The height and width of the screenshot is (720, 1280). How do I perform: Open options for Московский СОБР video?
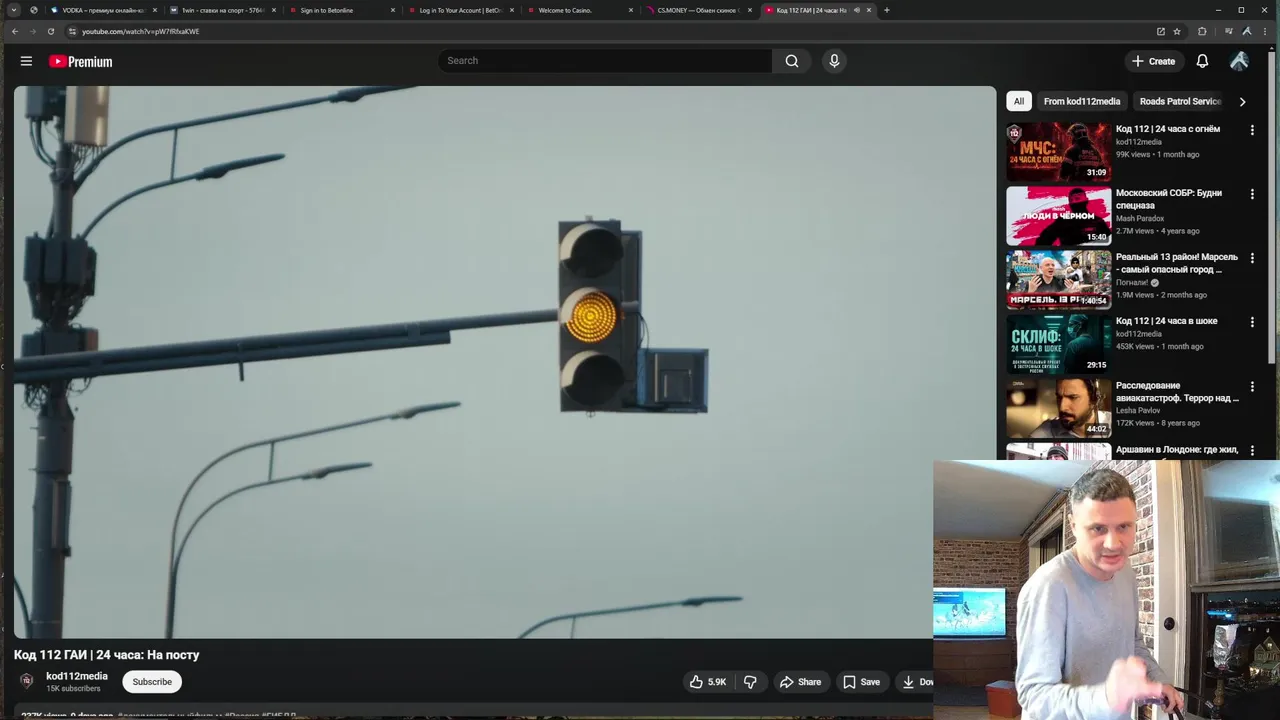pyautogui.click(x=1251, y=194)
